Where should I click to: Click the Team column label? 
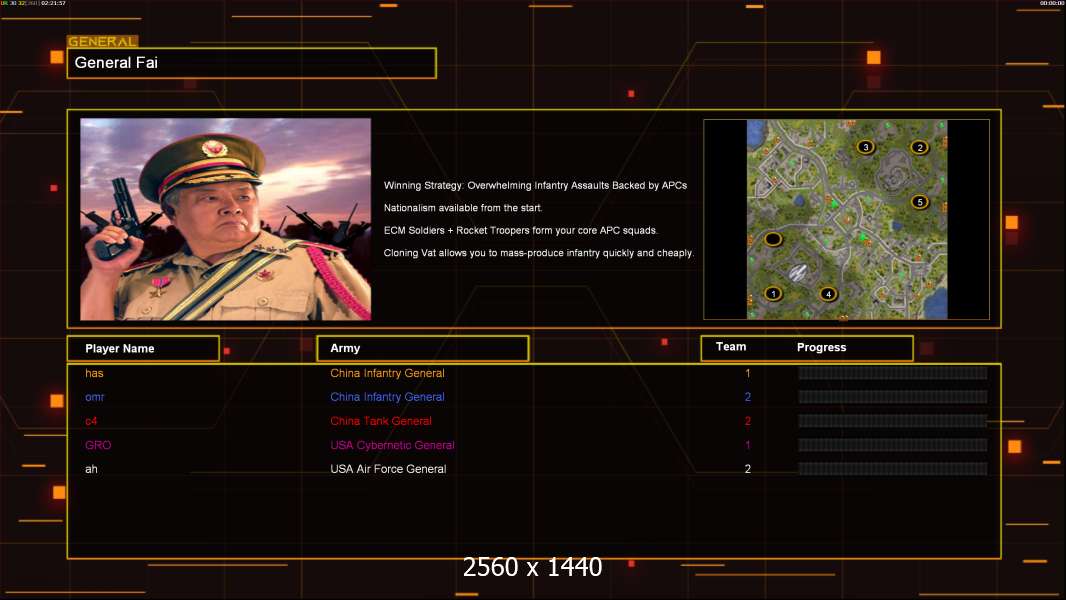tap(731, 347)
